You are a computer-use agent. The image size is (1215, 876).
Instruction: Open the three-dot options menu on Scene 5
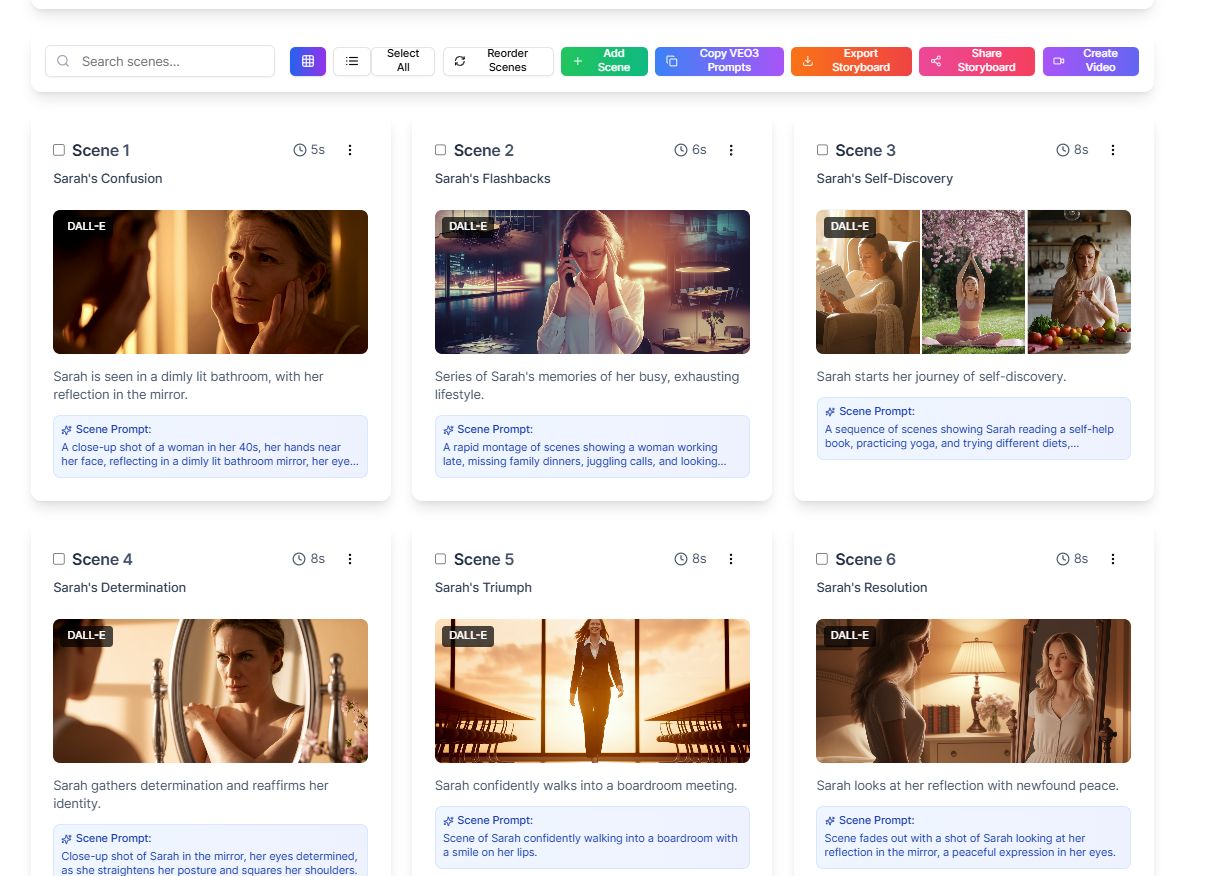[x=731, y=558]
